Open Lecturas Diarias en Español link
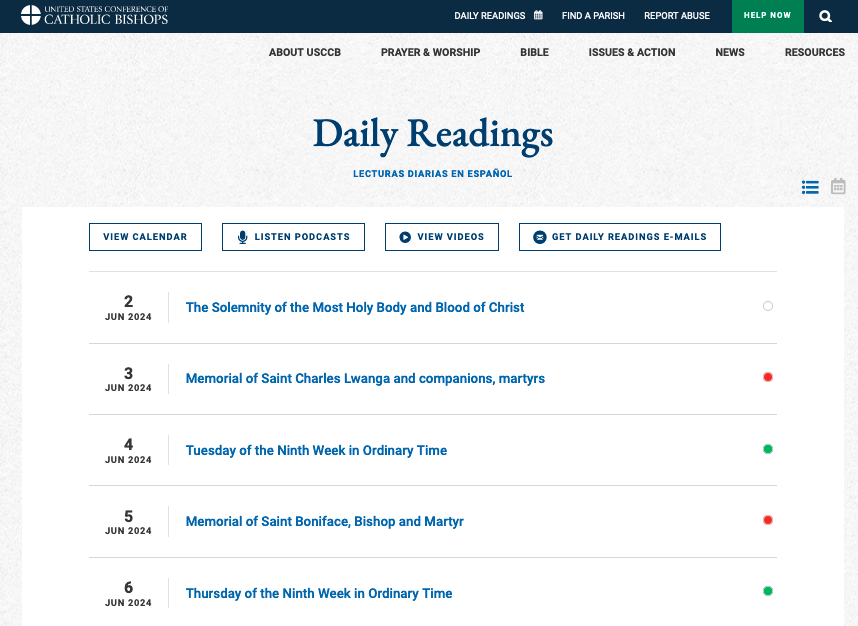 click(x=432, y=173)
